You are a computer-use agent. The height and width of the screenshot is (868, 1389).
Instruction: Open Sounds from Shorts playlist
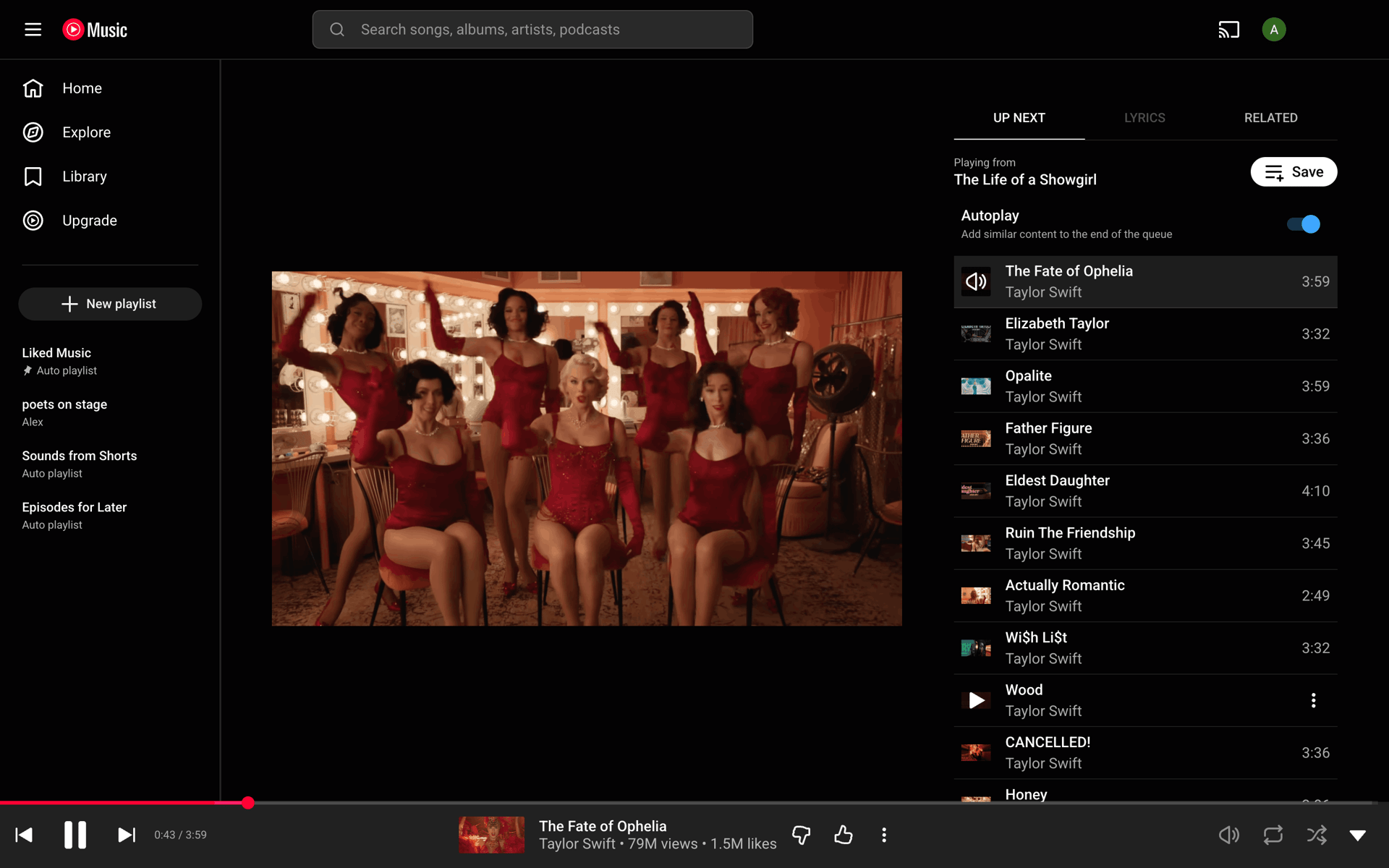(x=110, y=464)
